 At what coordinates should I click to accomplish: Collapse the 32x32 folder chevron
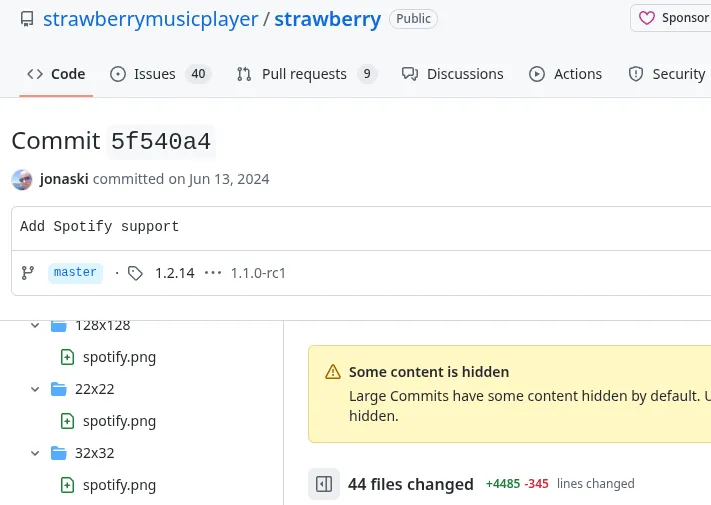pos(36,453)
